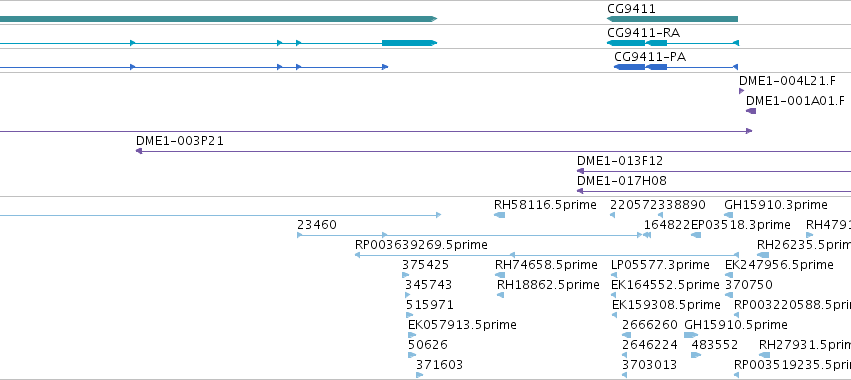Viewport: 851px width, 380px height.
Task: Click the 371603 feature label
Action: coord(440,364)
